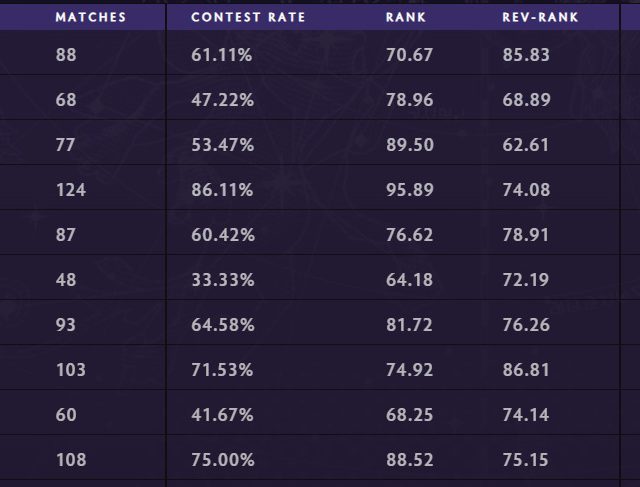Select the 61.11% contest rate cell

point(221,55)
